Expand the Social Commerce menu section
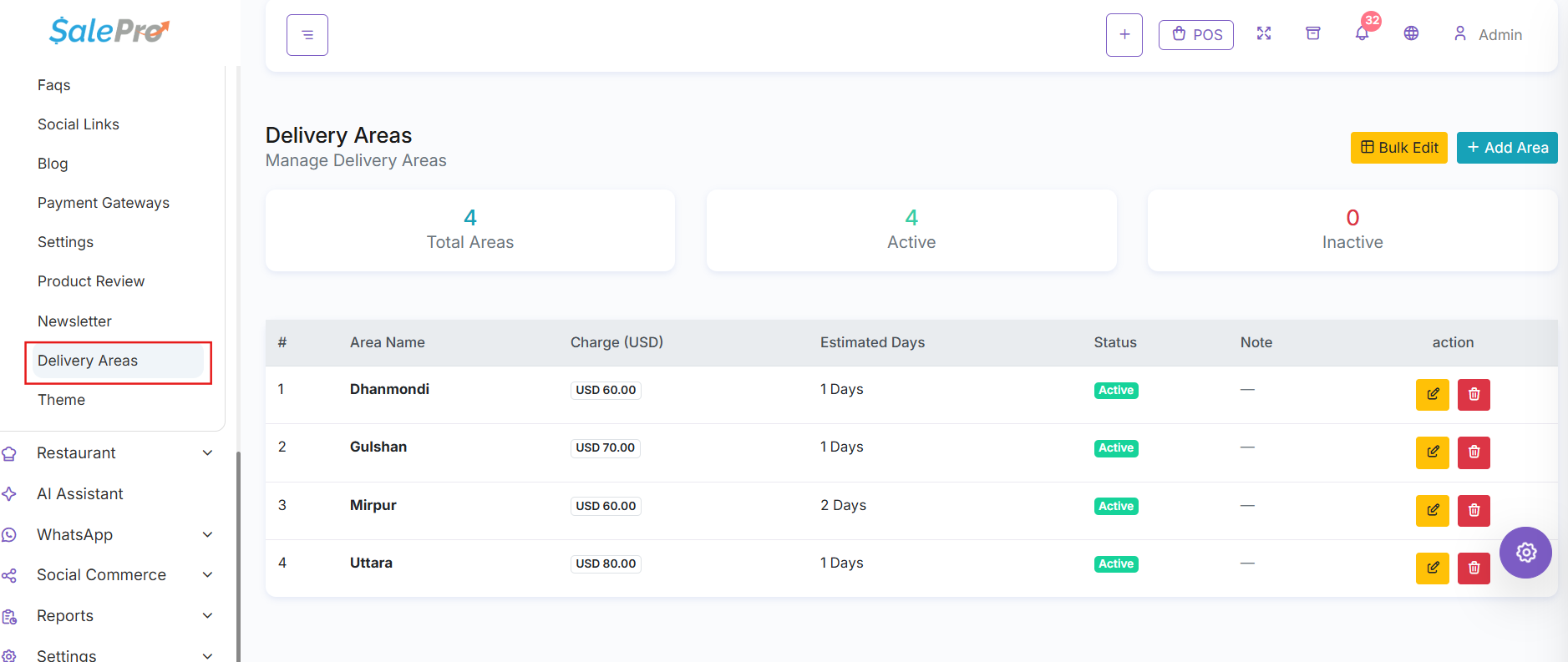 coord(108,575)
